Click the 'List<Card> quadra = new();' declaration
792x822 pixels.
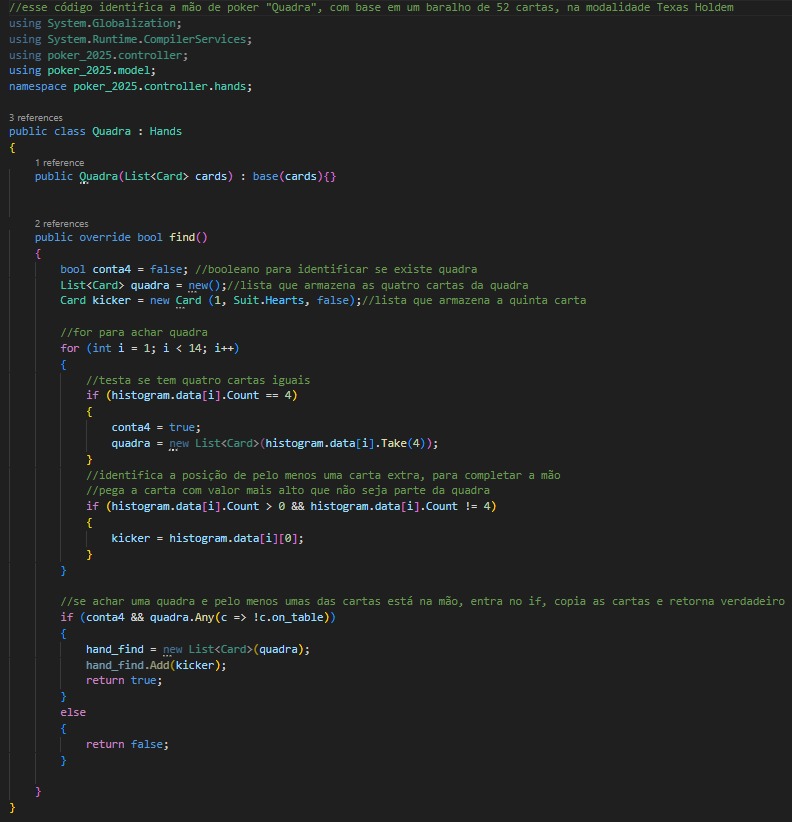pyautogui.click(x=143, y=285)
